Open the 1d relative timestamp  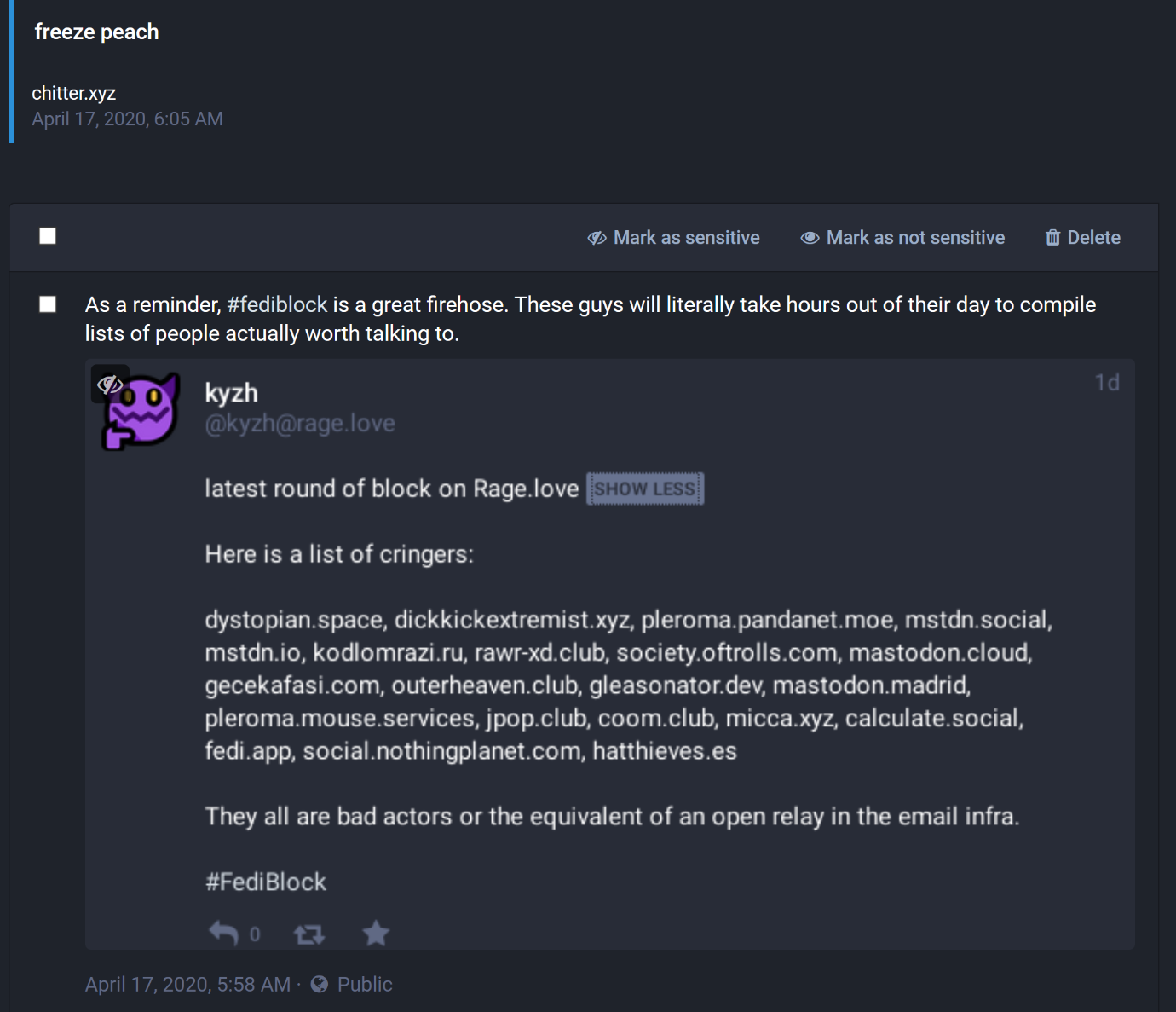click(1107, 383)
